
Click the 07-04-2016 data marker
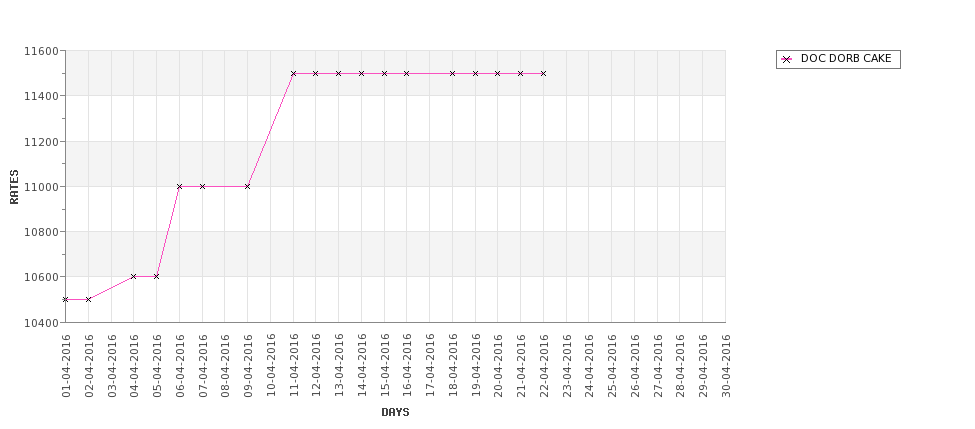pos(202,187)
